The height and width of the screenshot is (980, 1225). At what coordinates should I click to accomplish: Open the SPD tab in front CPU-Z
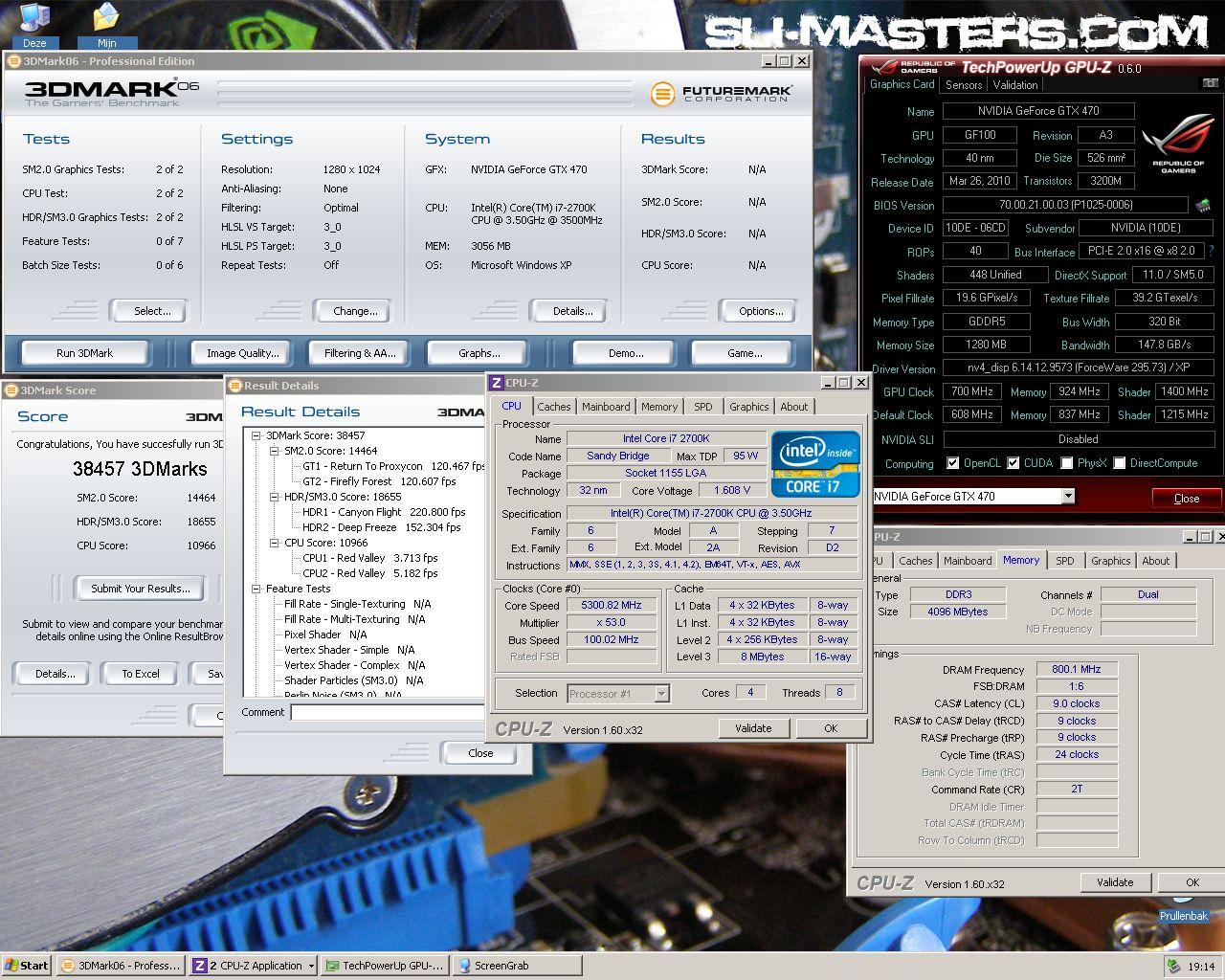click(x=703, y=407)
